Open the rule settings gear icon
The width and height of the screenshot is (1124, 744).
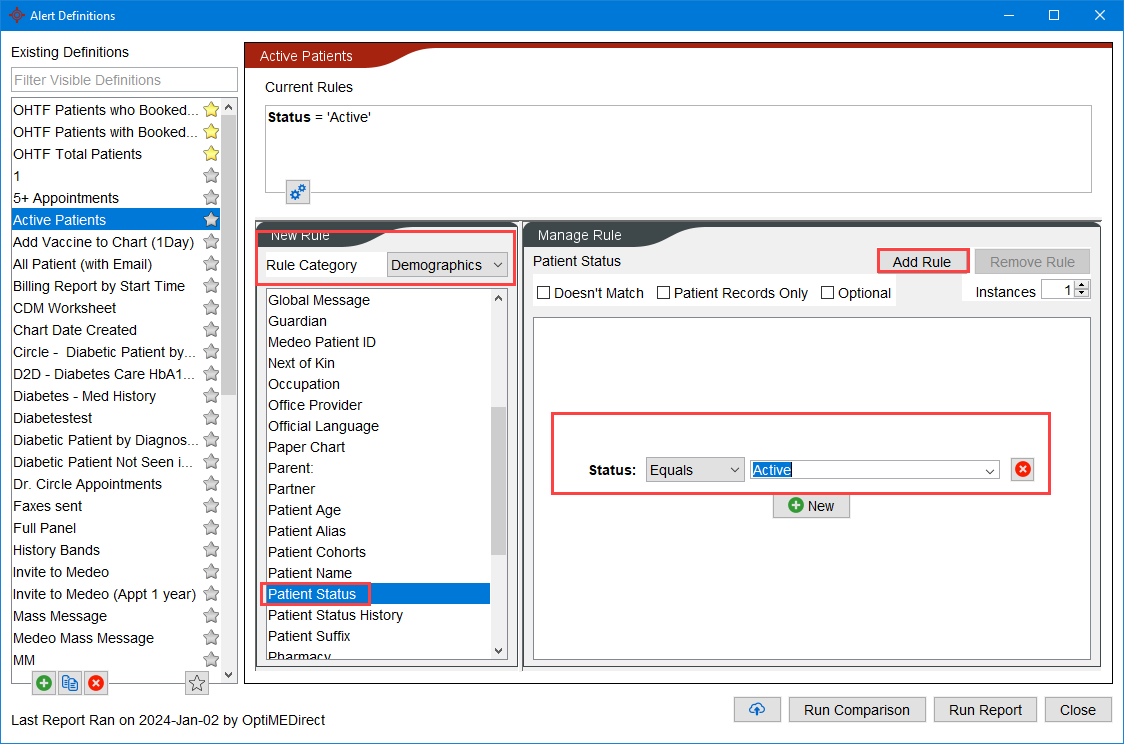tap(297, 191)
